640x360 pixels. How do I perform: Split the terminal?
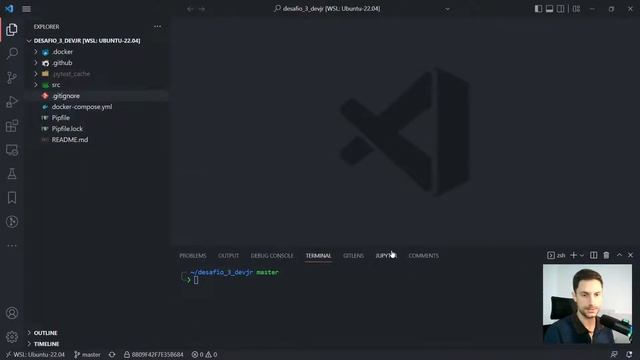593,255
